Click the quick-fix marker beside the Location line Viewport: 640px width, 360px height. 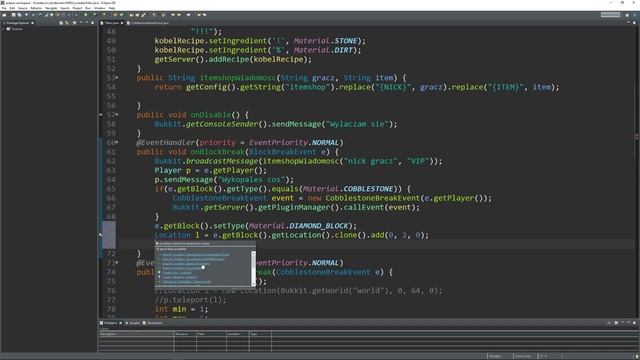(101, 235)
